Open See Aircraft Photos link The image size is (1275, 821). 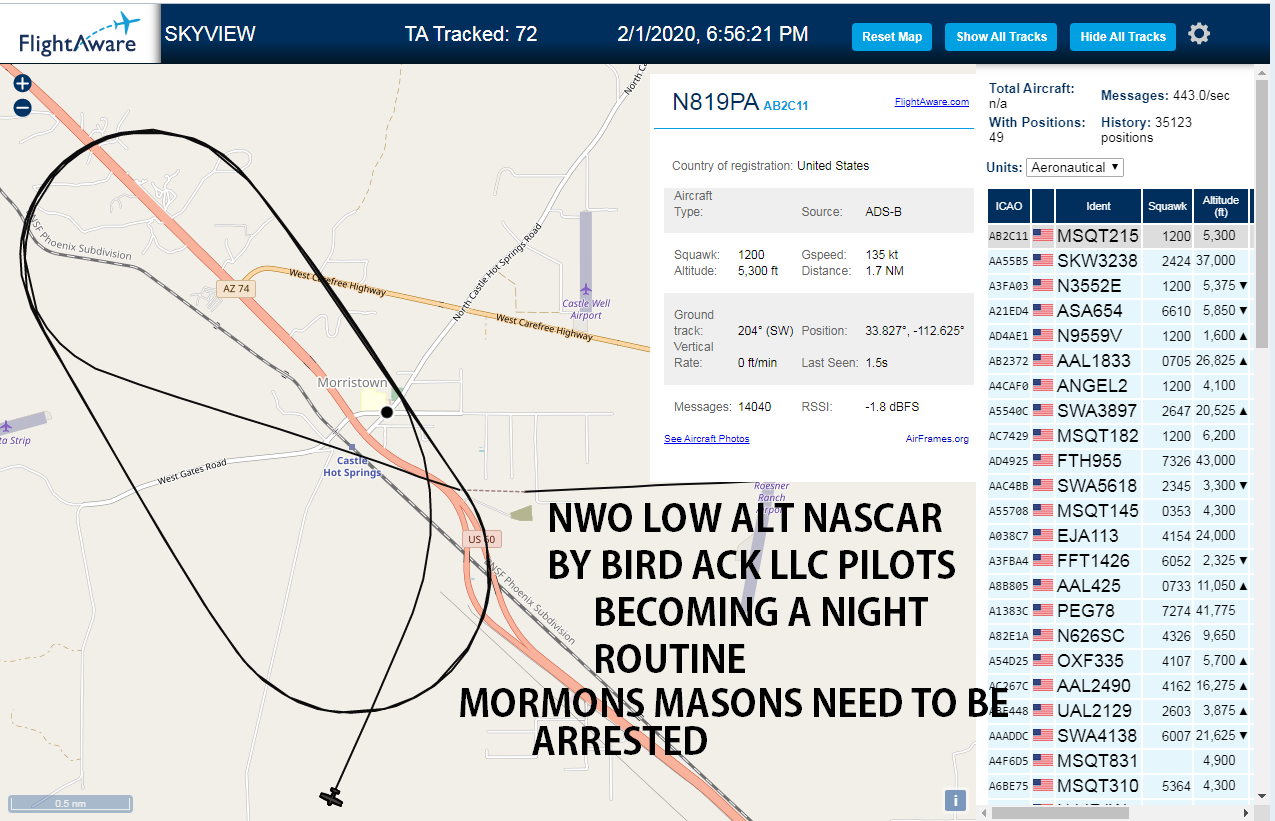(x=706, y=439)
